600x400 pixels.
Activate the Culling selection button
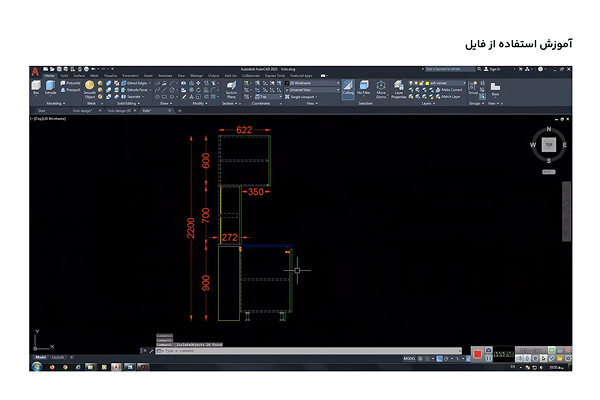pos(348,88)
